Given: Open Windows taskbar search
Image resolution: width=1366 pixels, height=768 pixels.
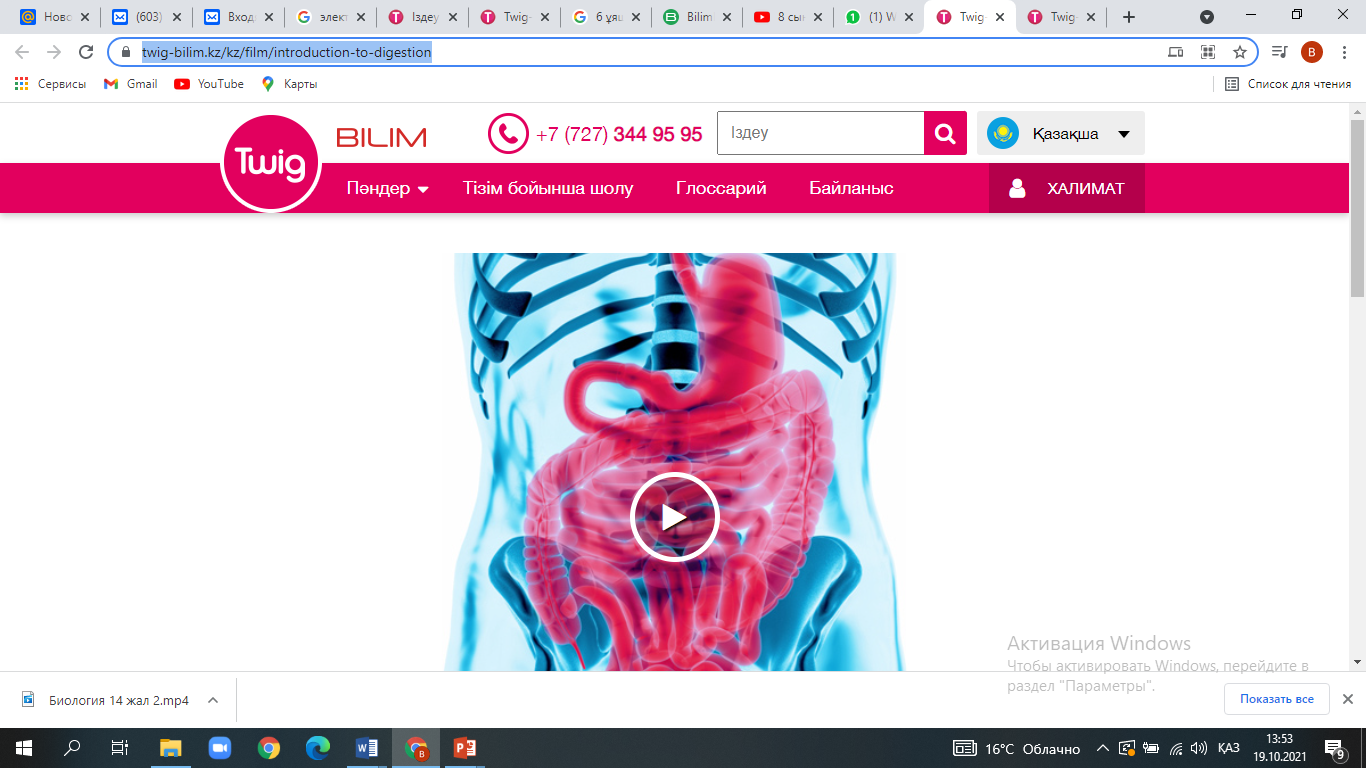Looking at the screenshot, I should click(x=72, y=748).
